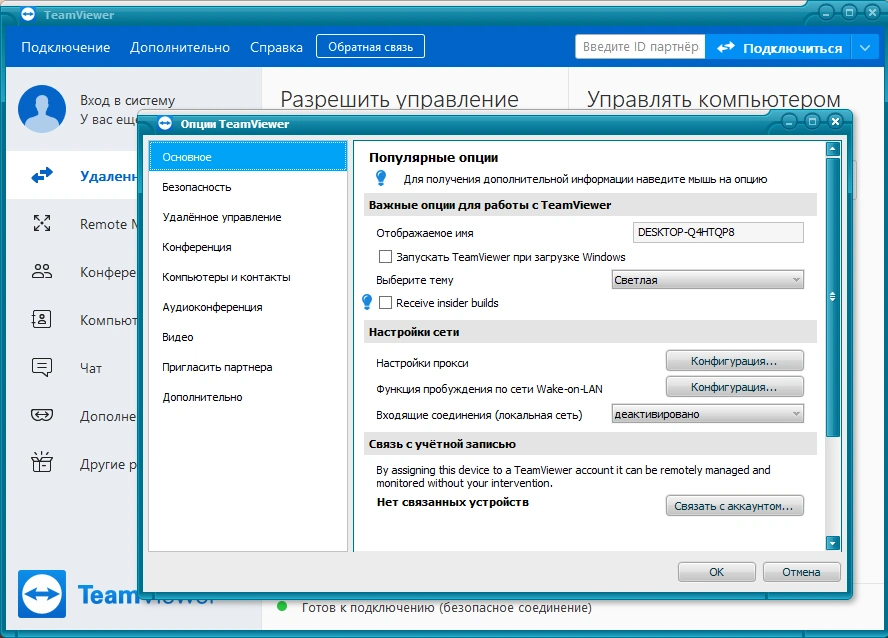Open Wake-on-LAN Конфигурация button
This screenshot has height=638, width=888.
point(735,387)
